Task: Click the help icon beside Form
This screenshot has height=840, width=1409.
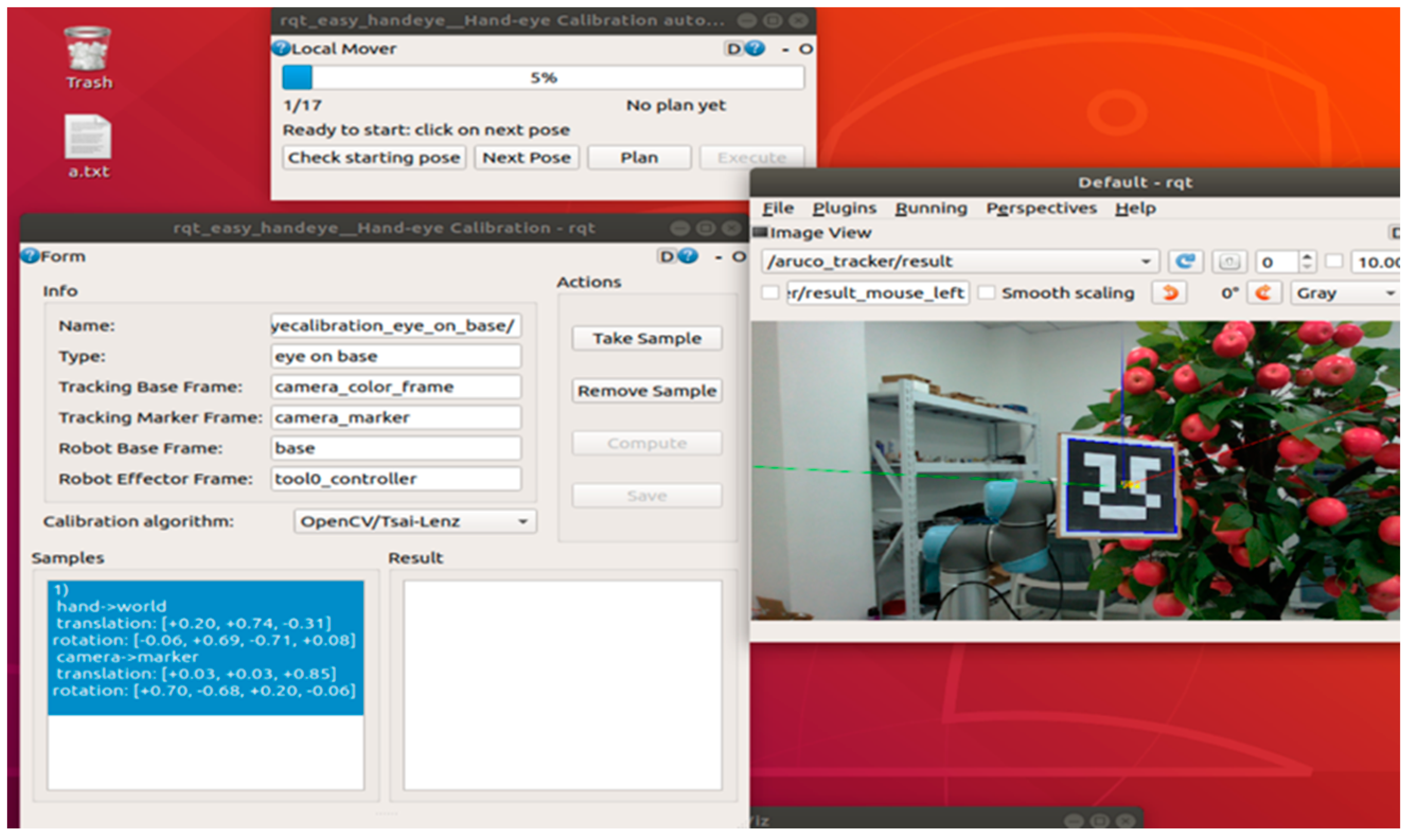Action: coord(30,256)
